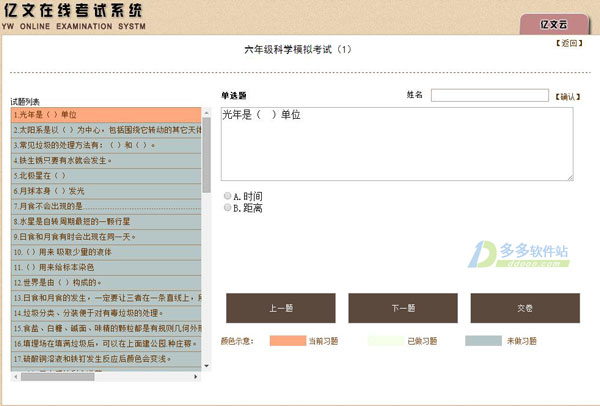Open the 亿文云 tab

(554, 24)
